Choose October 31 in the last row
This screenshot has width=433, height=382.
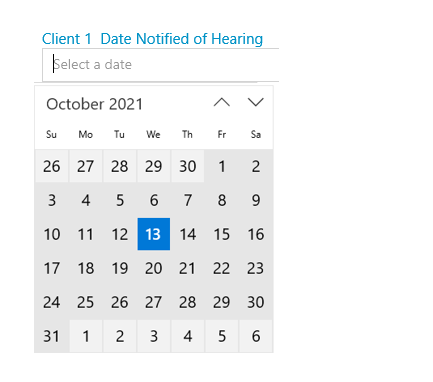coord(52,336)
